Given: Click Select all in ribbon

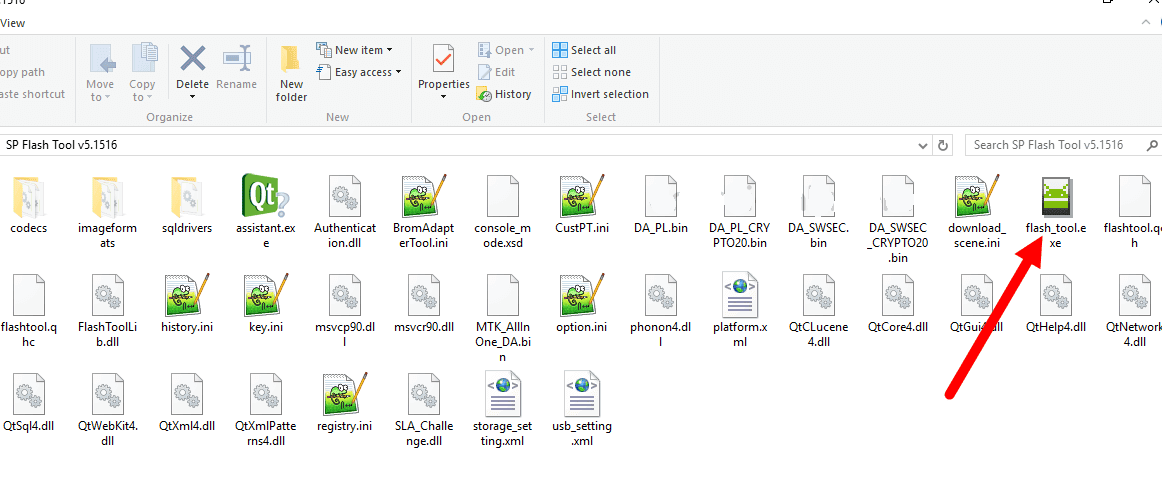Looking at the screenshot, I should (x=584, y=50).
